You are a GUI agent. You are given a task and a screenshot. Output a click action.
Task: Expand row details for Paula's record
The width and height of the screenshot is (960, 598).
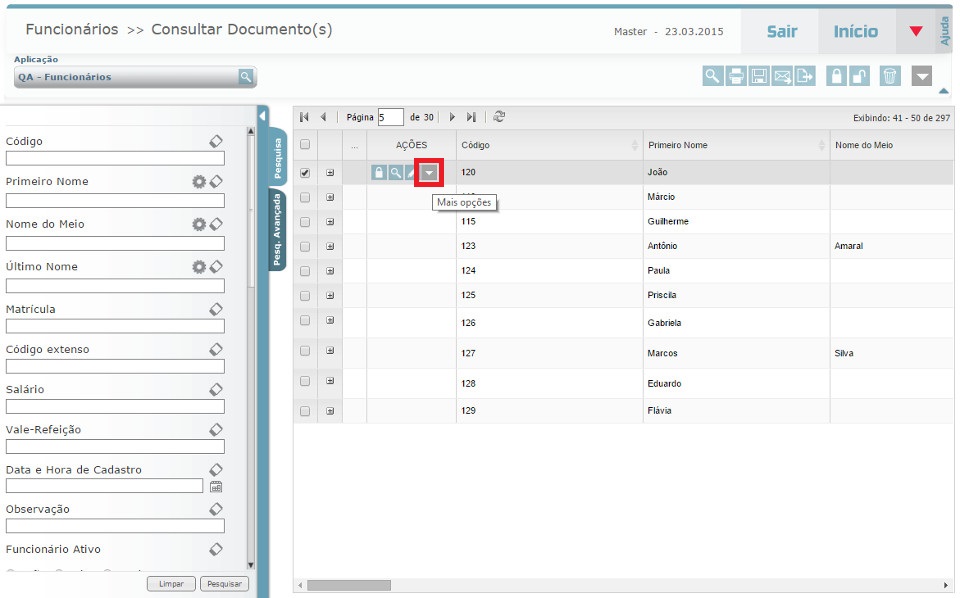click(330, 271)
